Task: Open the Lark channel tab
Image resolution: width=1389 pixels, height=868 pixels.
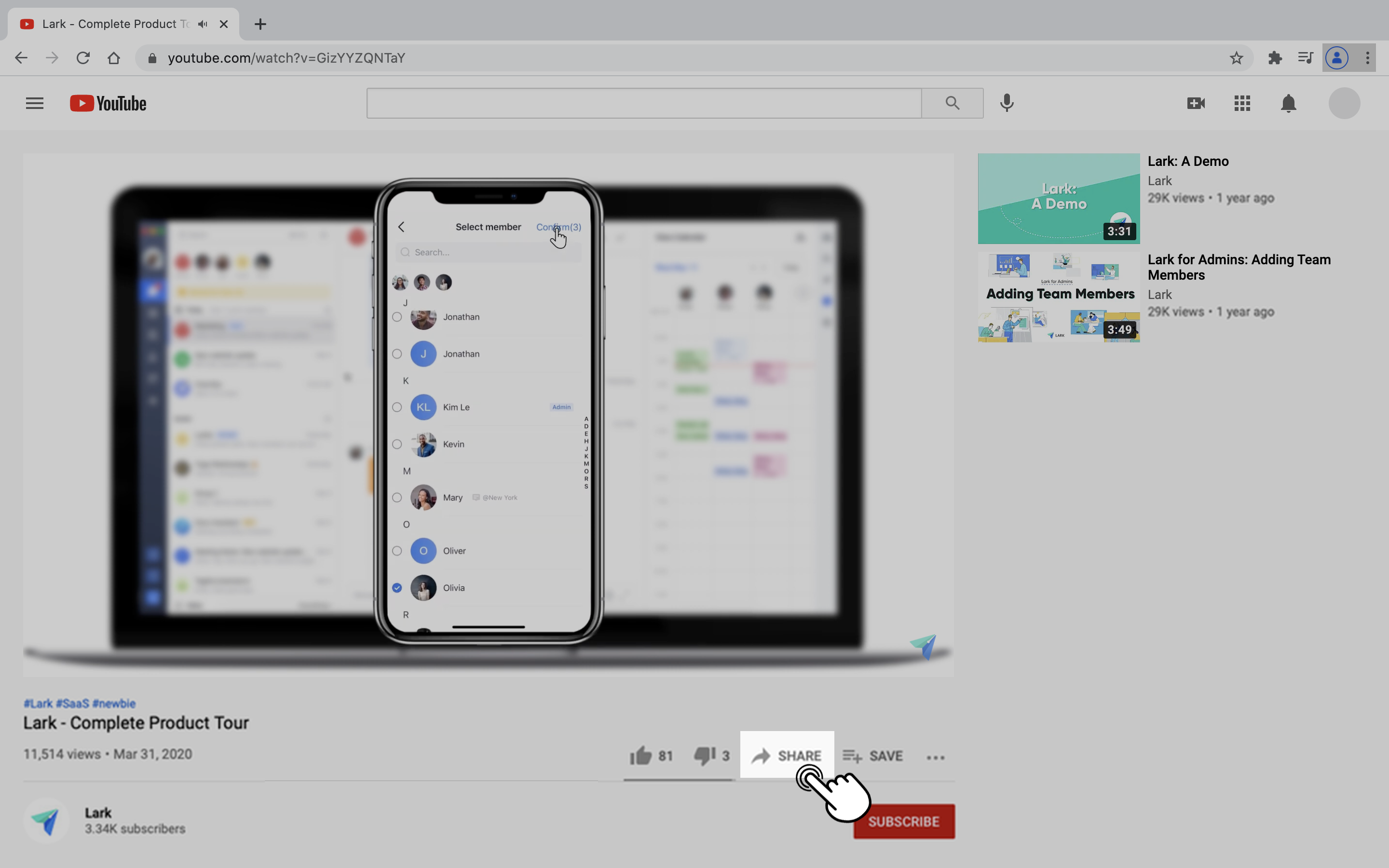Action: [x=97, y=812]
